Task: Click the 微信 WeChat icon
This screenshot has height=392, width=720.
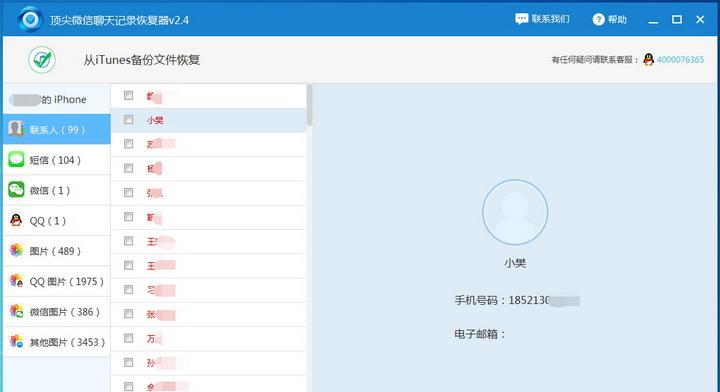Action: tap(16, 190)
